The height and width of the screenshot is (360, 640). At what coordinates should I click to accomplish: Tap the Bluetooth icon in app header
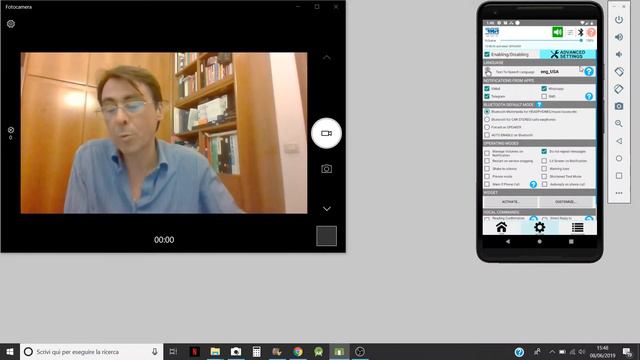coord(580,32)
